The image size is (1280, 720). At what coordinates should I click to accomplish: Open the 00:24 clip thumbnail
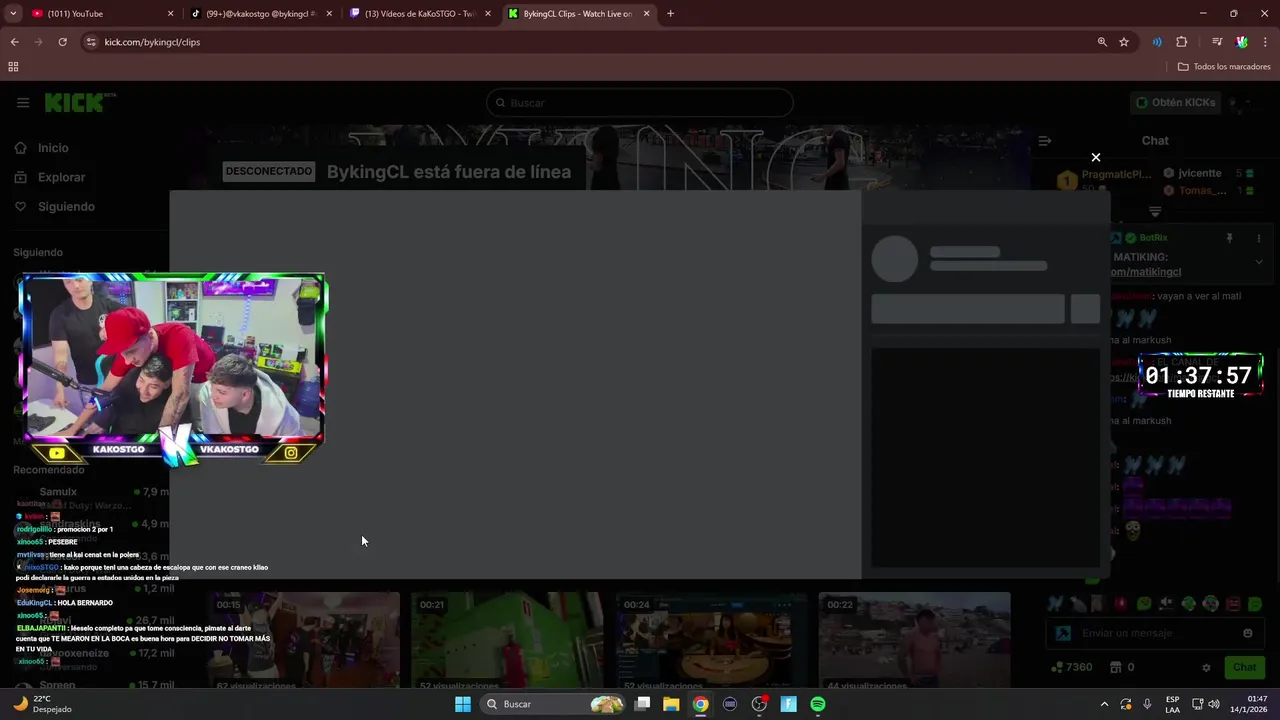pos(711,640)
